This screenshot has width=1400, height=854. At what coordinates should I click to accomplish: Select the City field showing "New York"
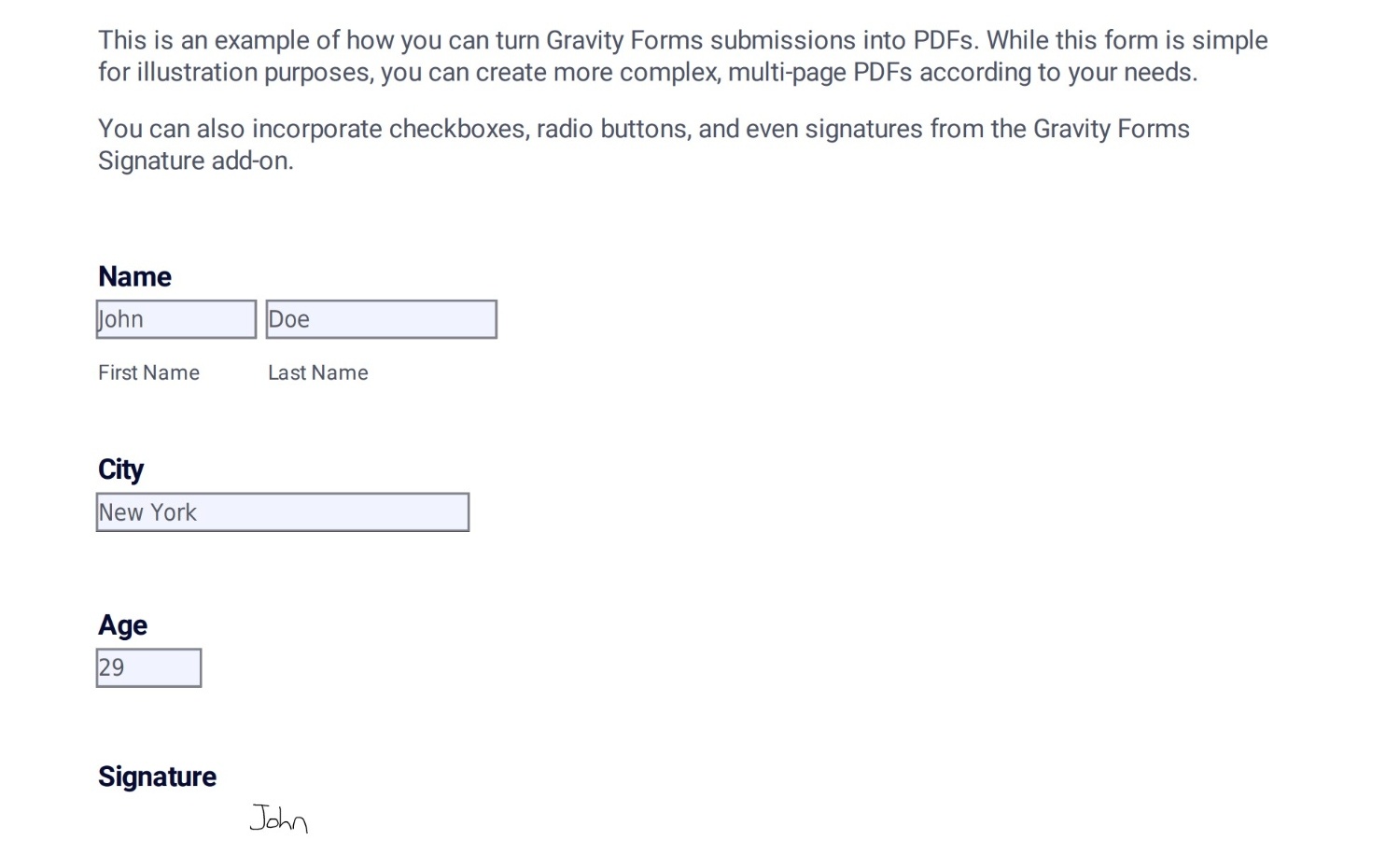point(282,511)
